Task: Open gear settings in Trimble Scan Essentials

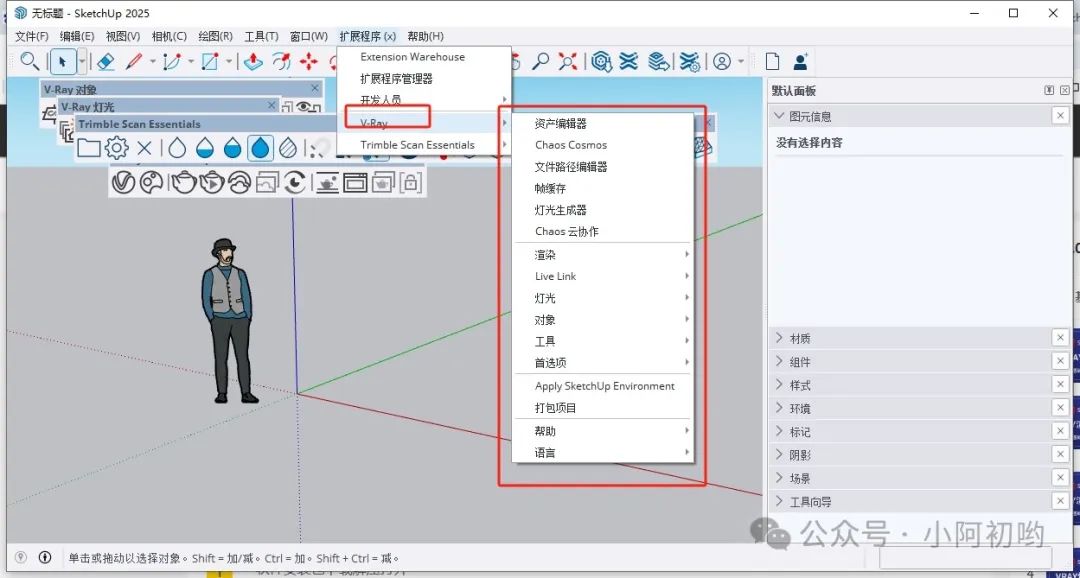Action: click(116, 147)
